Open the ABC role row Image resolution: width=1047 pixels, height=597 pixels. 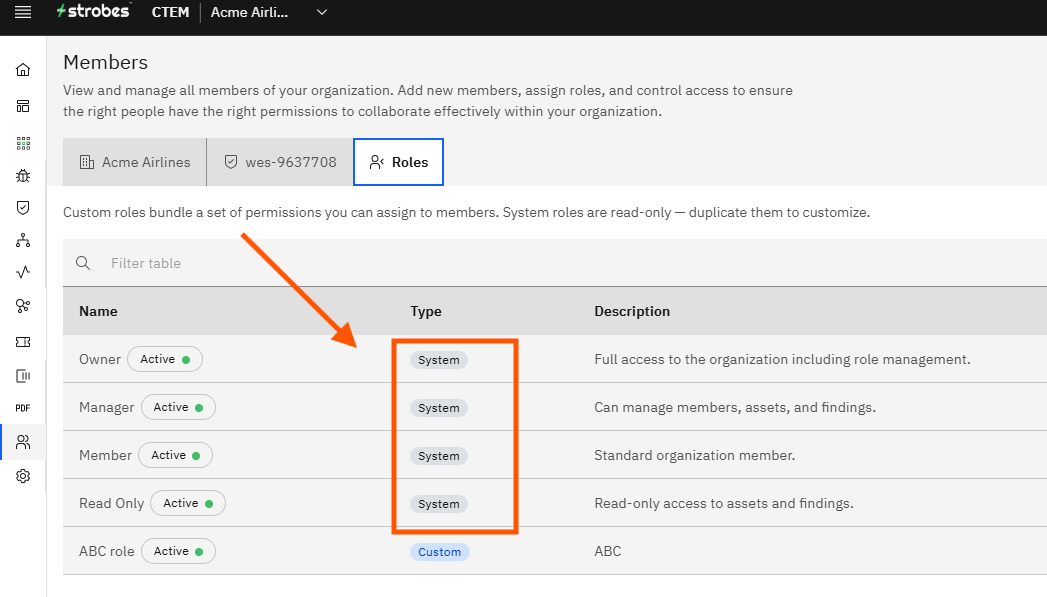pos(554,552)
